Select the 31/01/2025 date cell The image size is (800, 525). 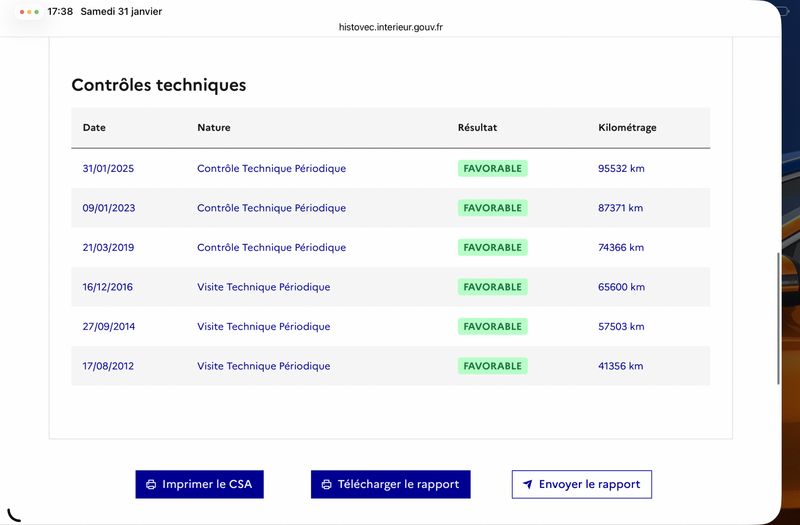point(108,169)
